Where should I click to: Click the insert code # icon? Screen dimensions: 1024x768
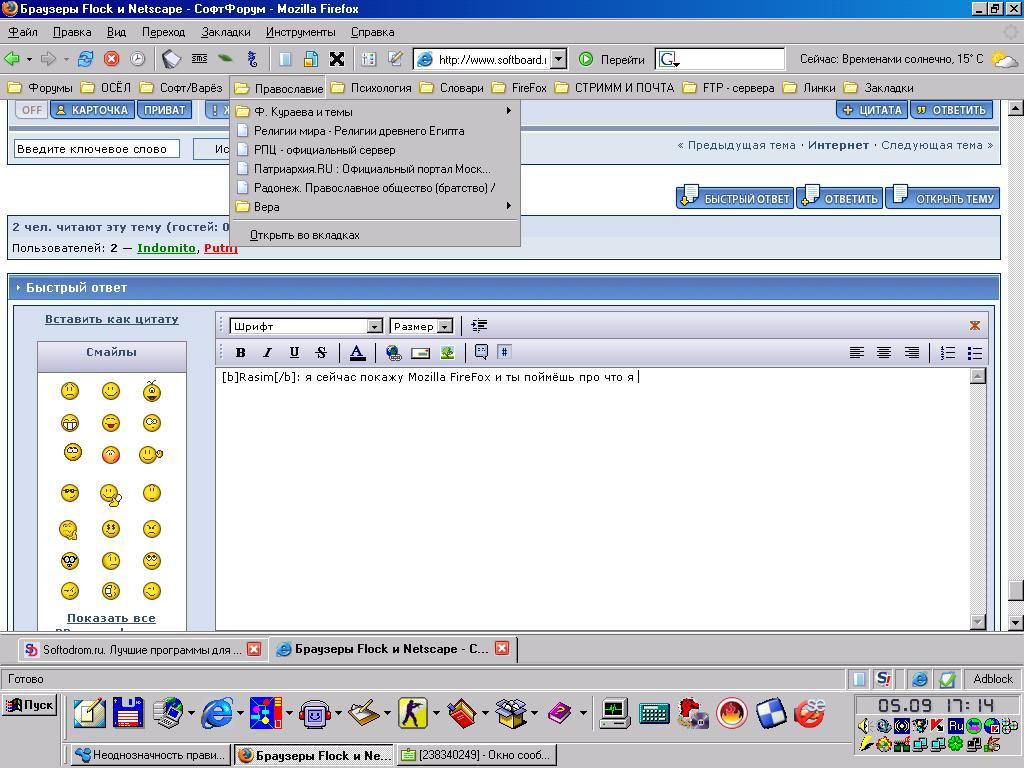504,352
